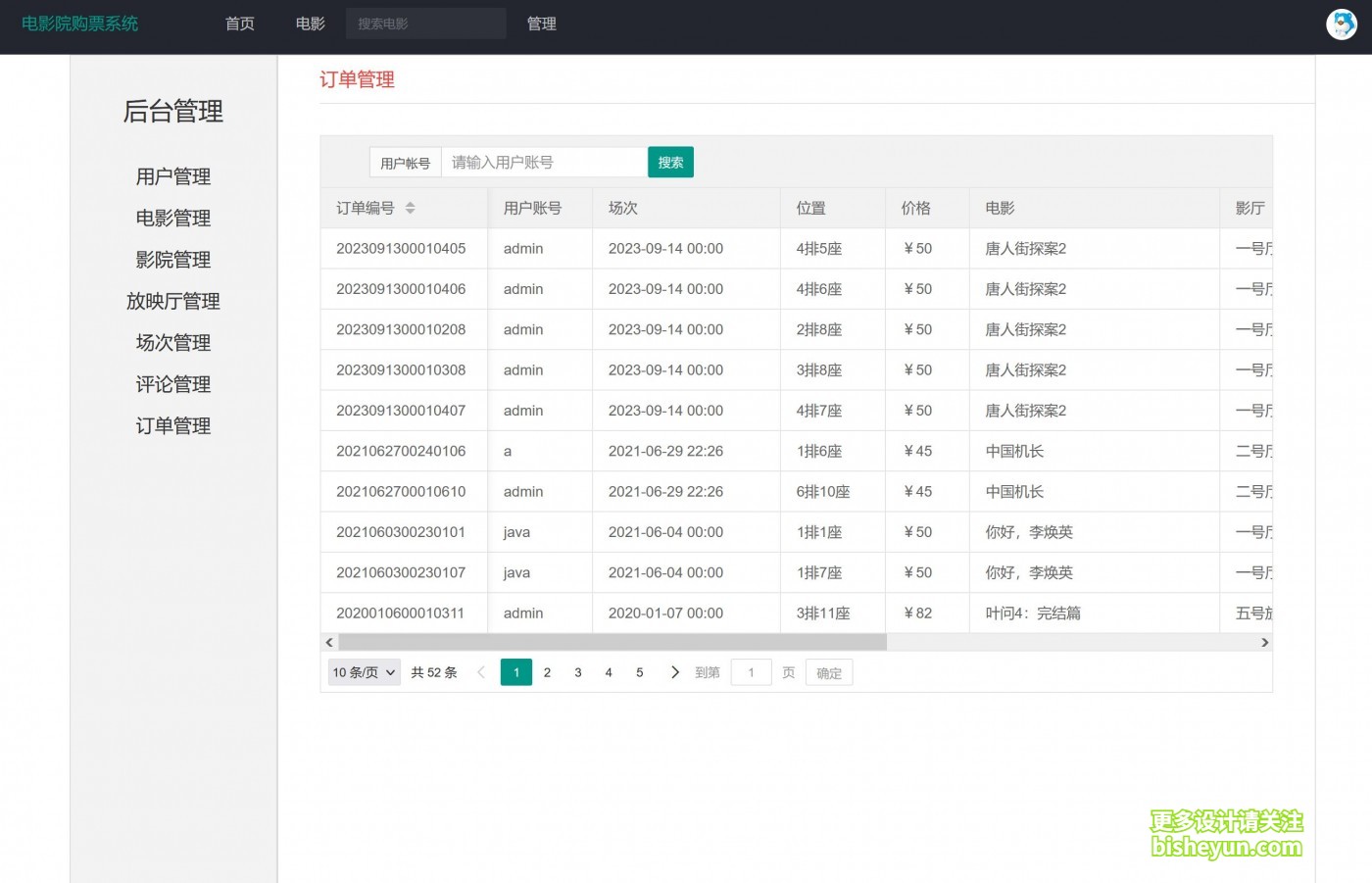Select order number 2023091300010405
The image size is (1372, 883).
click(x=401, y=249)
